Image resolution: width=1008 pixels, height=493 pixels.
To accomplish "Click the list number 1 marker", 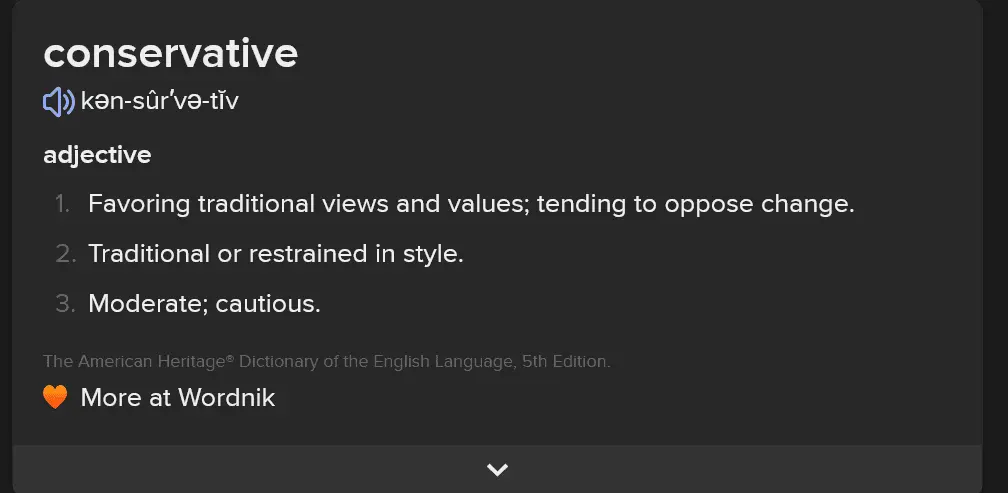I will (x=63, y=204).
